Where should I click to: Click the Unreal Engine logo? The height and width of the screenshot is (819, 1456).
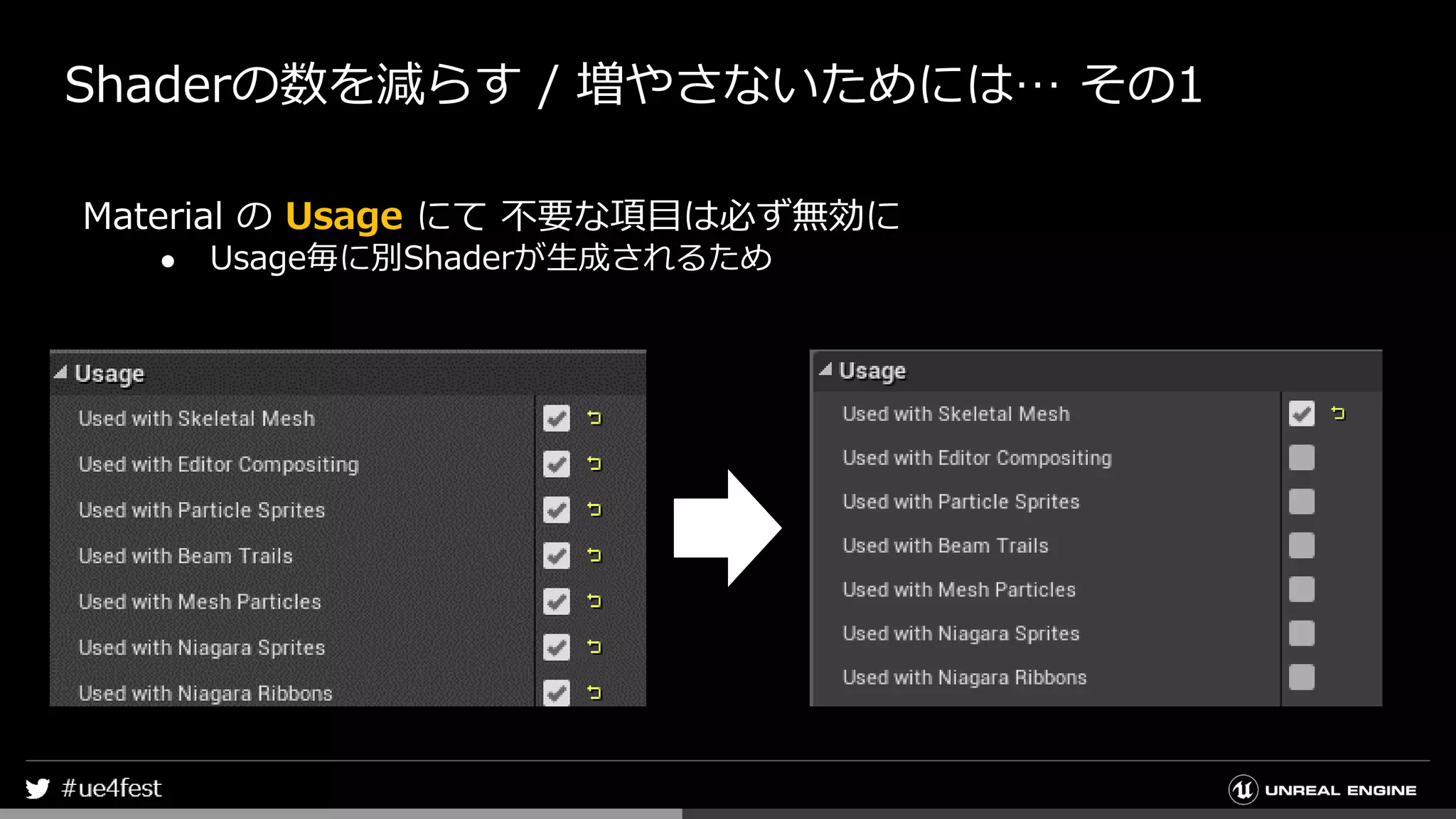click(1322, 790)
